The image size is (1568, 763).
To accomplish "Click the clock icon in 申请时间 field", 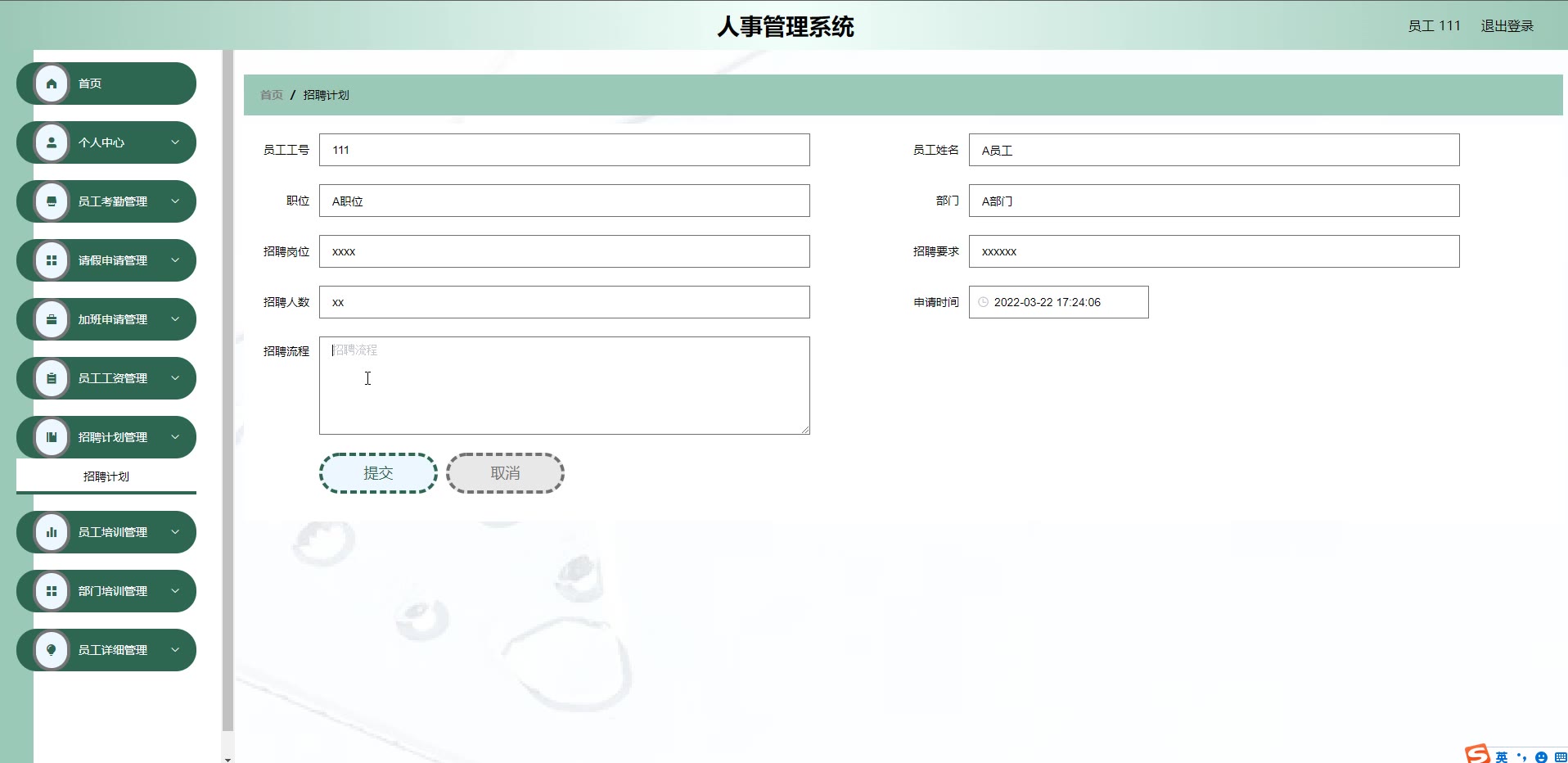I will (984, 302).
